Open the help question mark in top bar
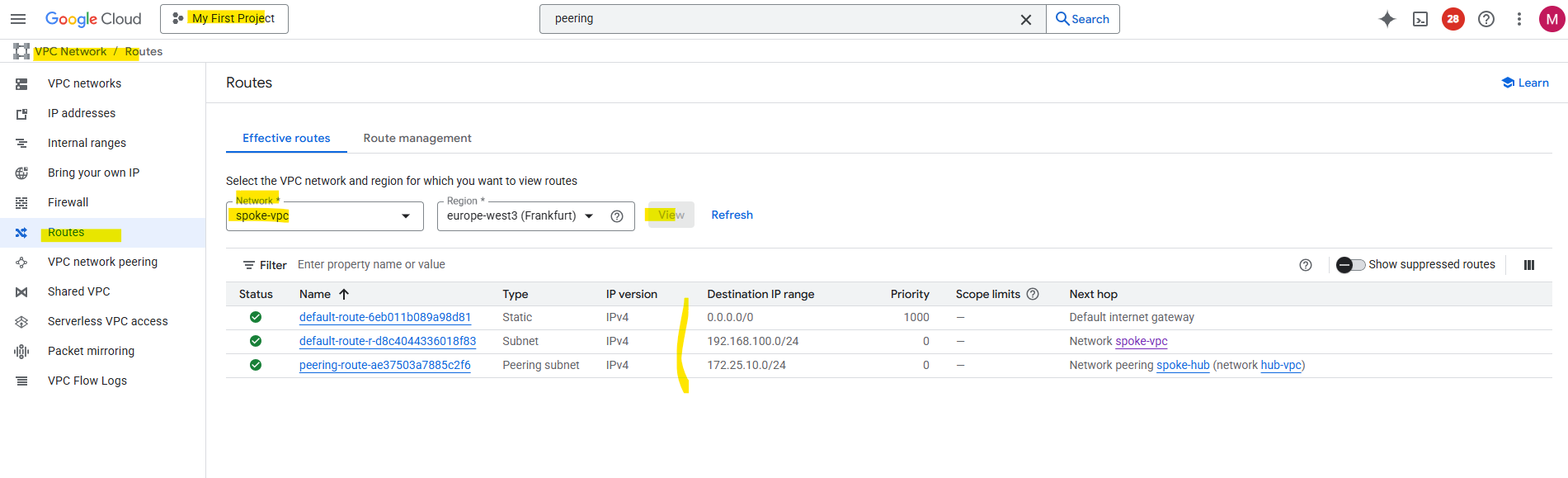 click(x=1486, y=19)
